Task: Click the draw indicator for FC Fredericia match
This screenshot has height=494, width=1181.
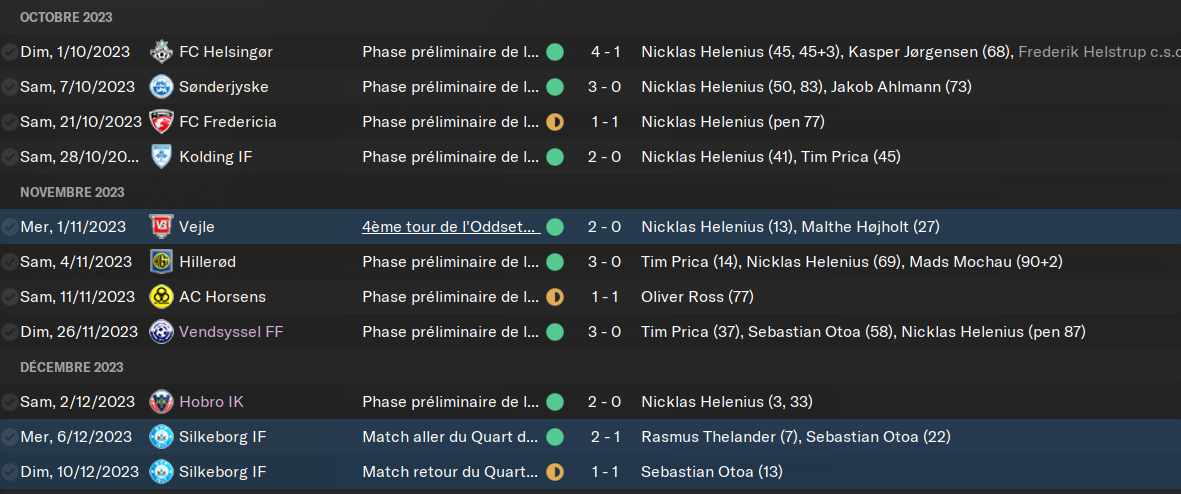Action: click(x=554, y=122)
